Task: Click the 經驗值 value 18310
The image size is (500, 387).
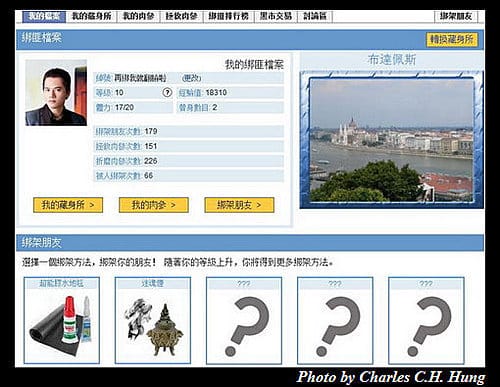Action: pos(216,93)
